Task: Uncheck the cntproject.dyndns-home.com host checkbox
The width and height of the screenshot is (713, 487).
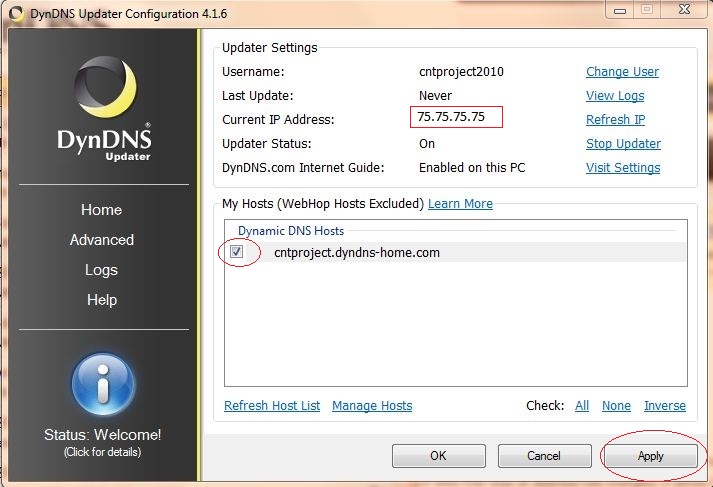Action: [x=236, y=251]
